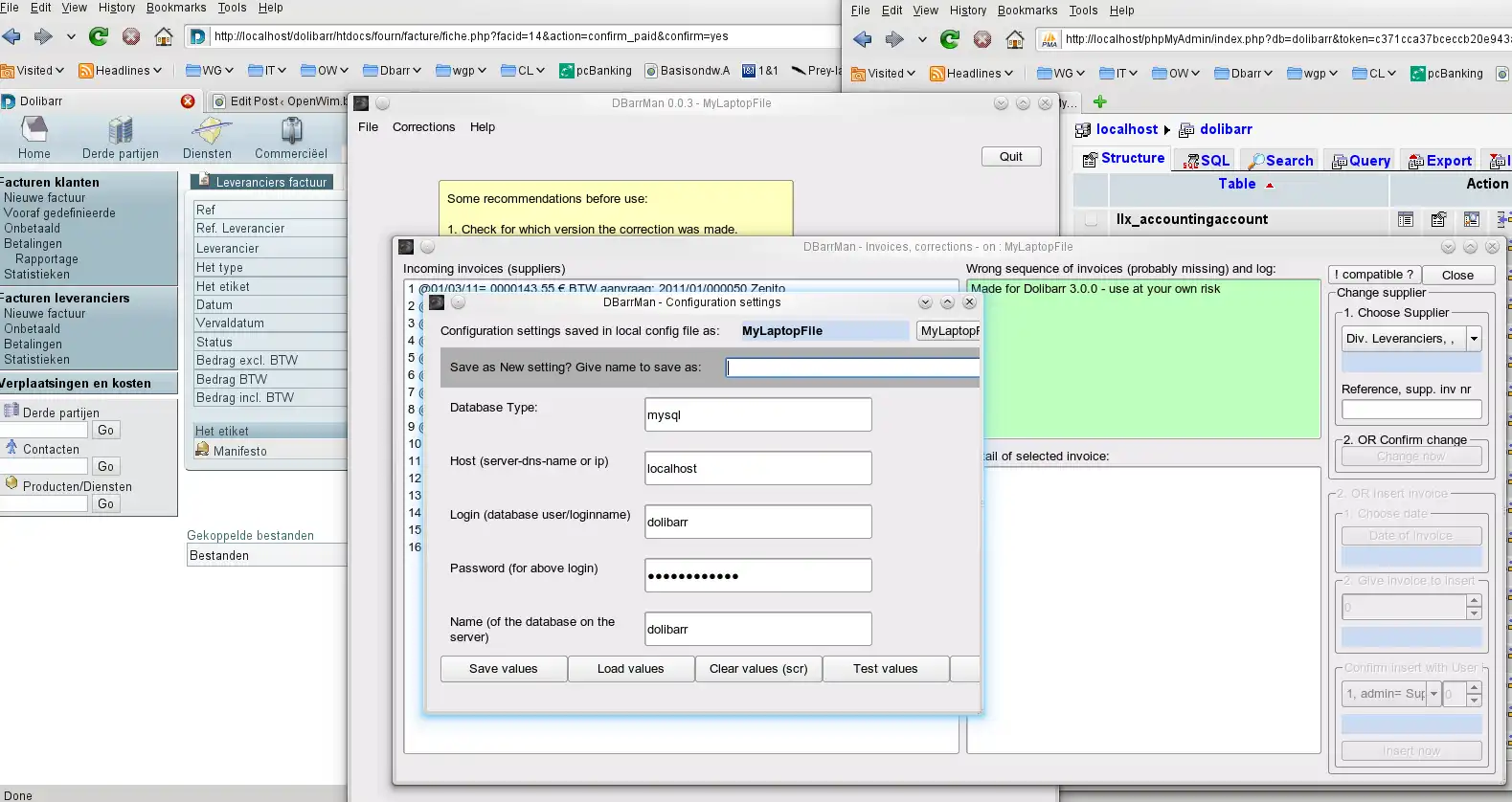Click the Quit button in DBarrMan
The image size is (1512, 802).
pyautogui.click(x=1011, y=157)
